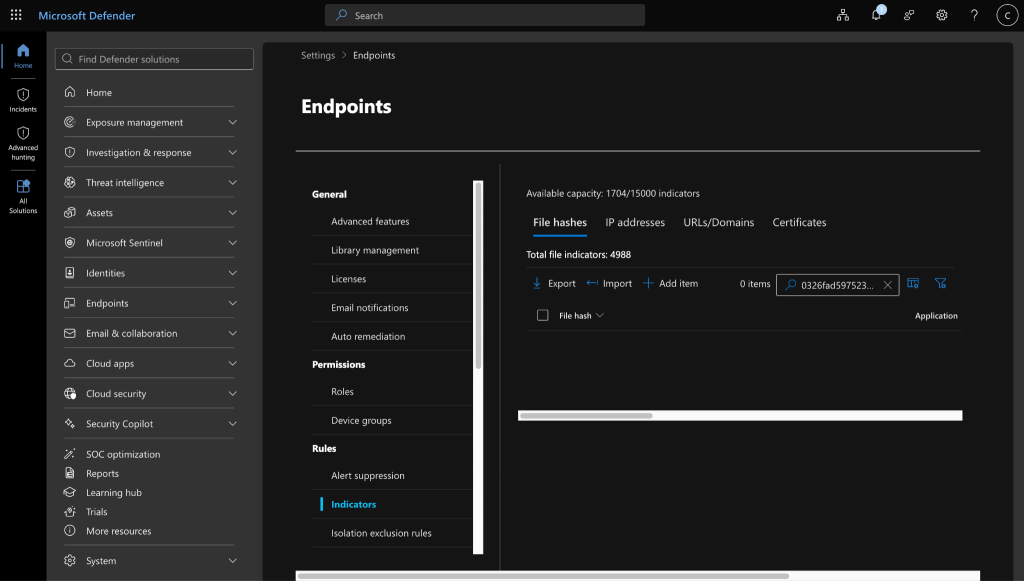Open All Solutions in the left rail
The image size is (1024, 581).
click(23, 196)
